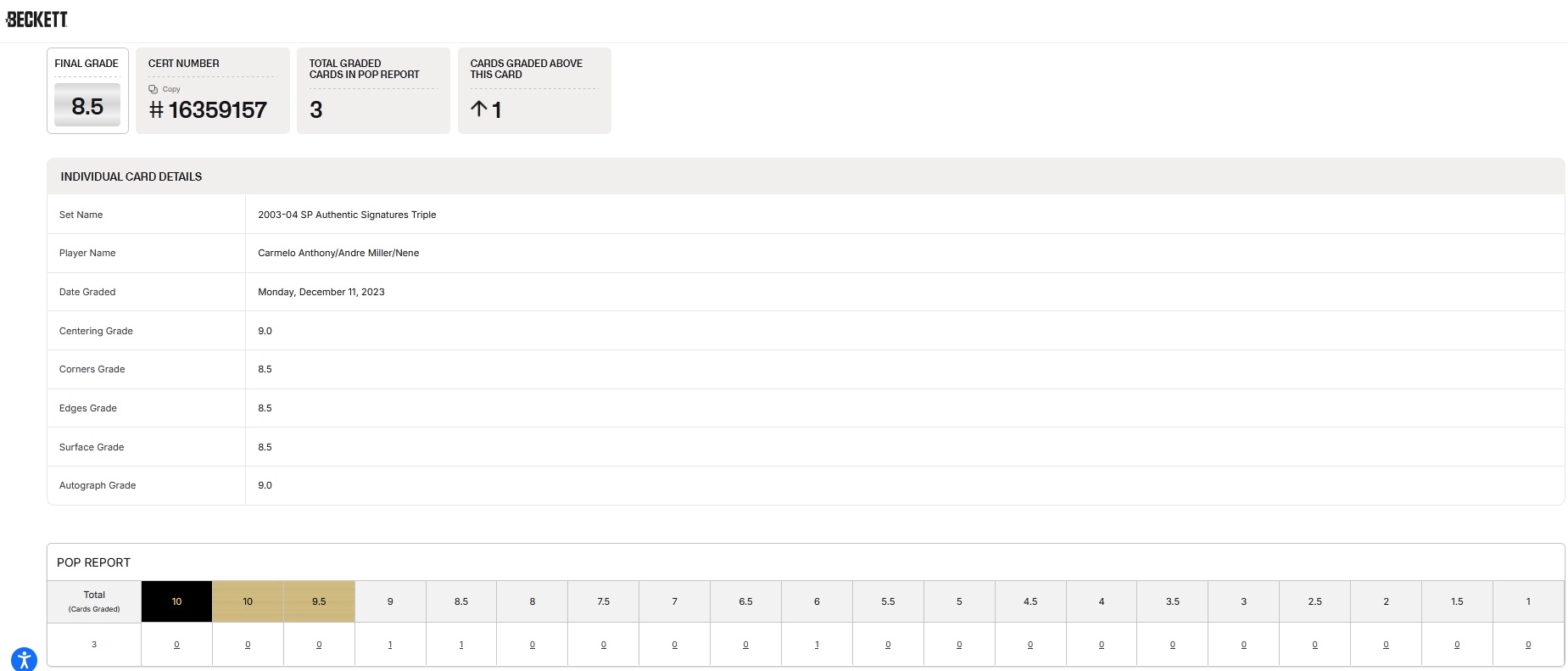Click the black label 10 population count
This screenshot has width=1568, height=671.
coord(176,645)
